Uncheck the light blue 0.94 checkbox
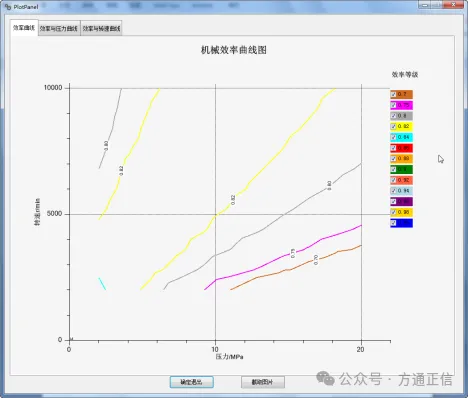468x398 pixels. pos(393,191)
